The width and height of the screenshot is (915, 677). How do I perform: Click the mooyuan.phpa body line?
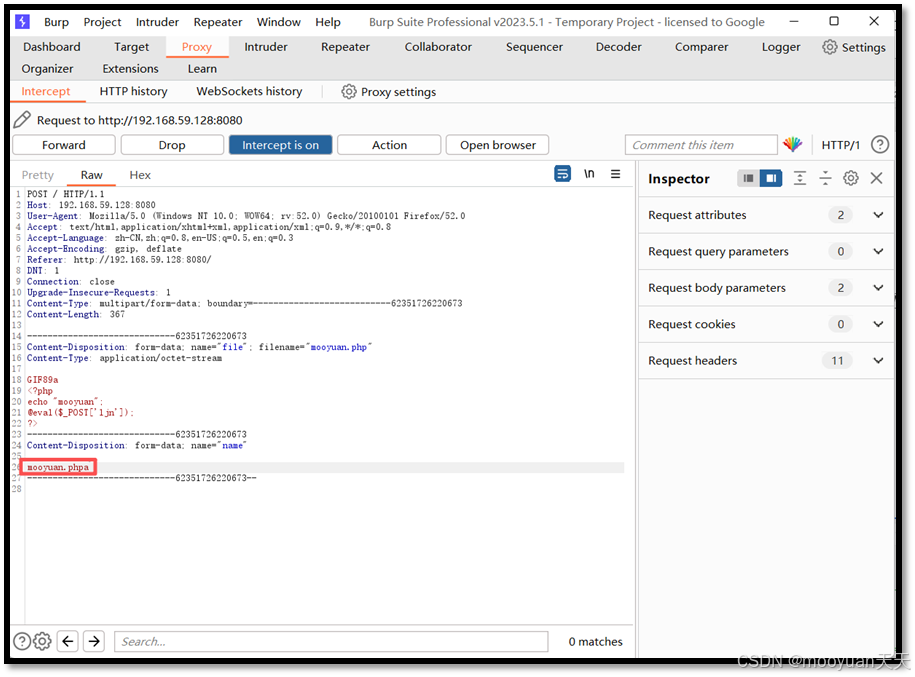point(58,467)
